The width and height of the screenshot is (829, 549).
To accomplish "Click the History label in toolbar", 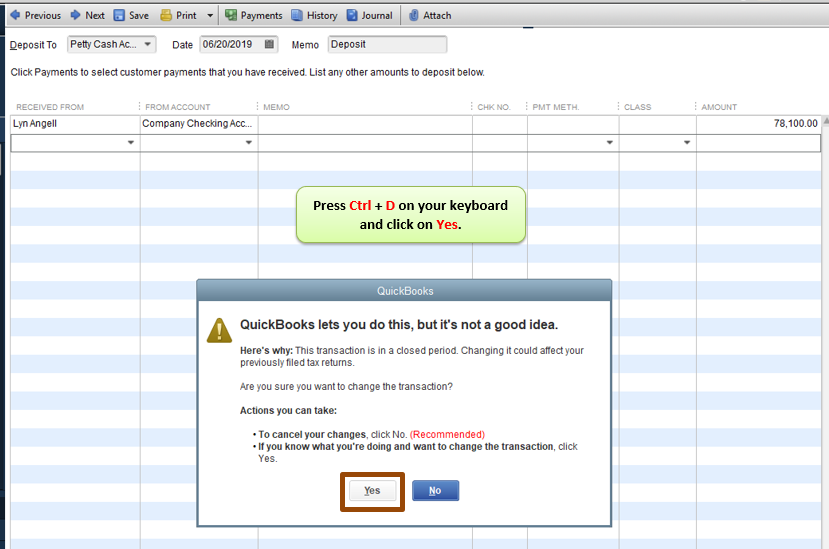I will (x=322, y=16).
